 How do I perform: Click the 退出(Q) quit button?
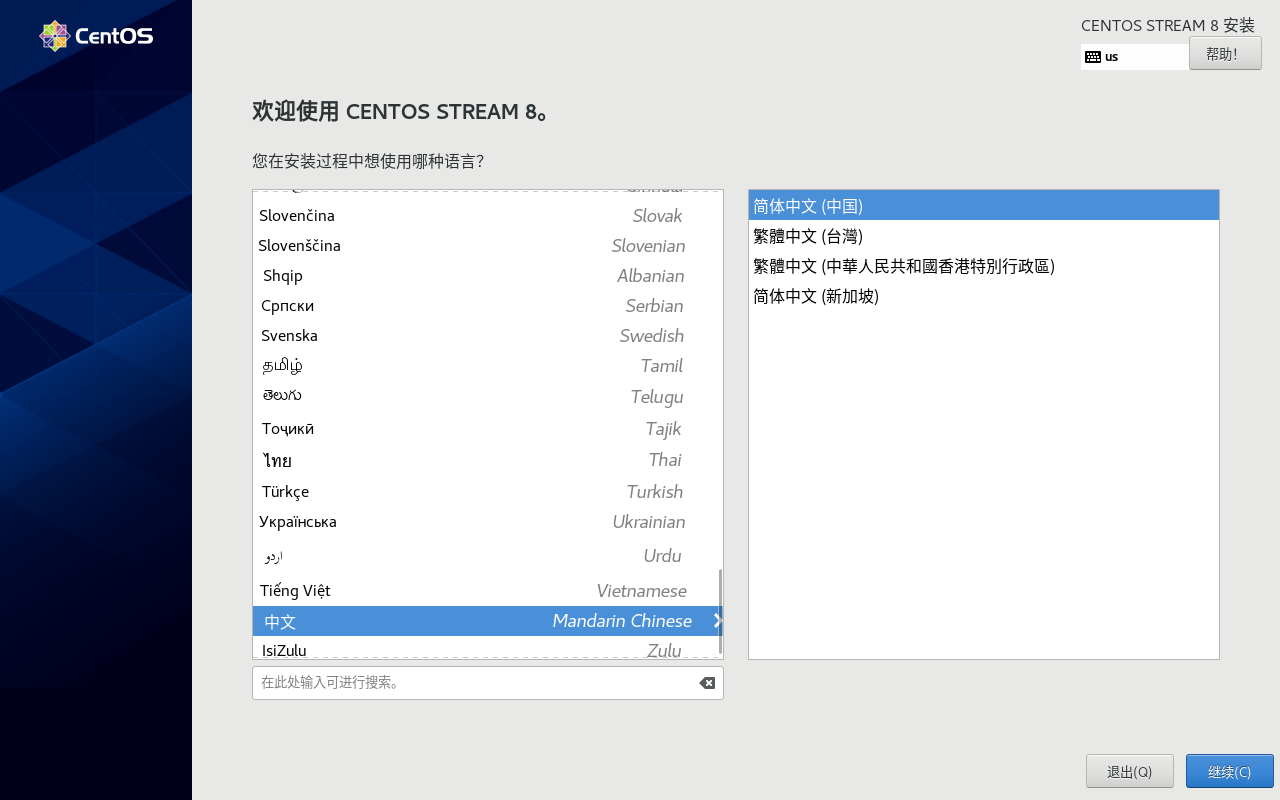[x=1129, y=771]
